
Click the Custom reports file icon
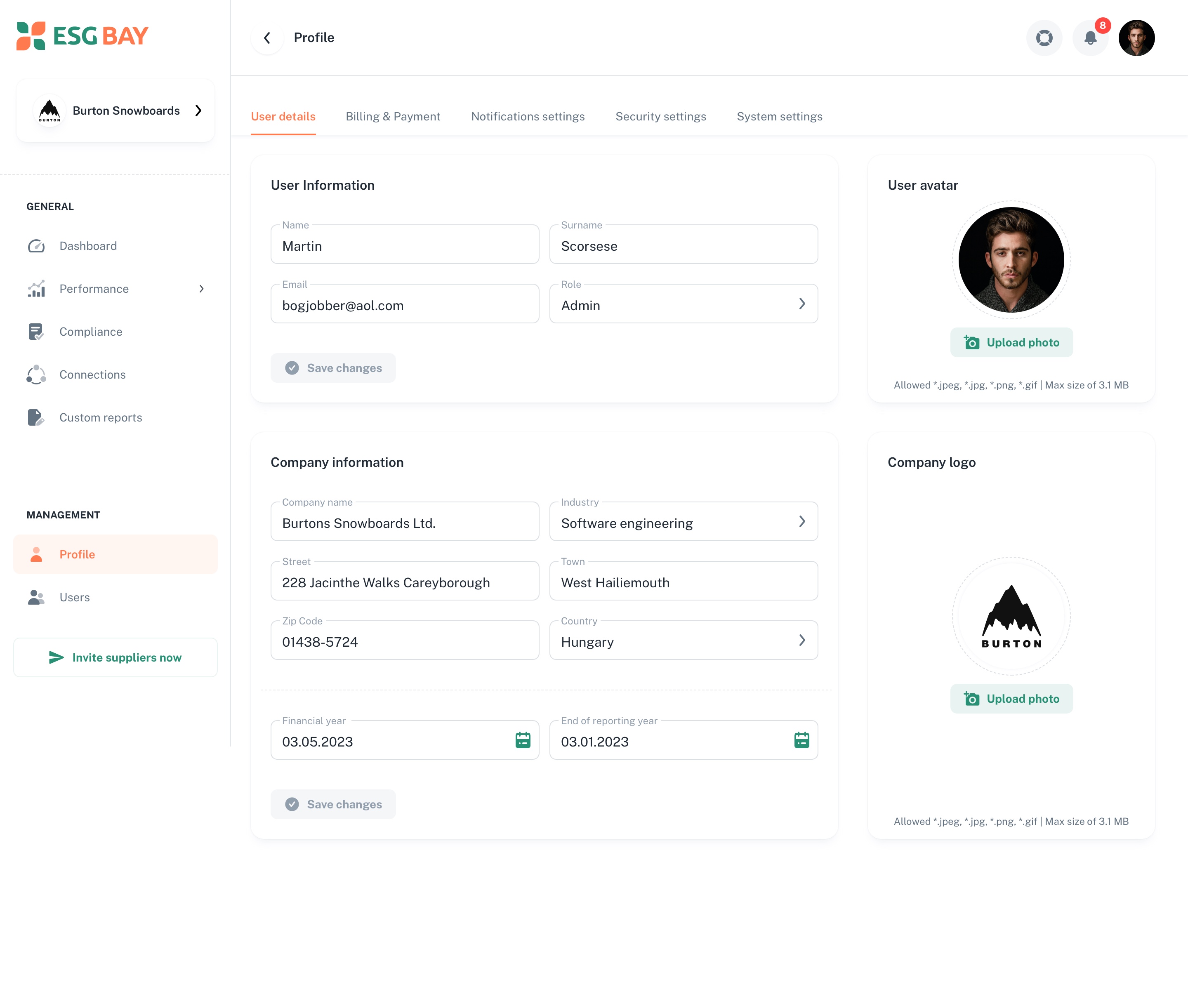pyautogui.click(x=37, y=418)
